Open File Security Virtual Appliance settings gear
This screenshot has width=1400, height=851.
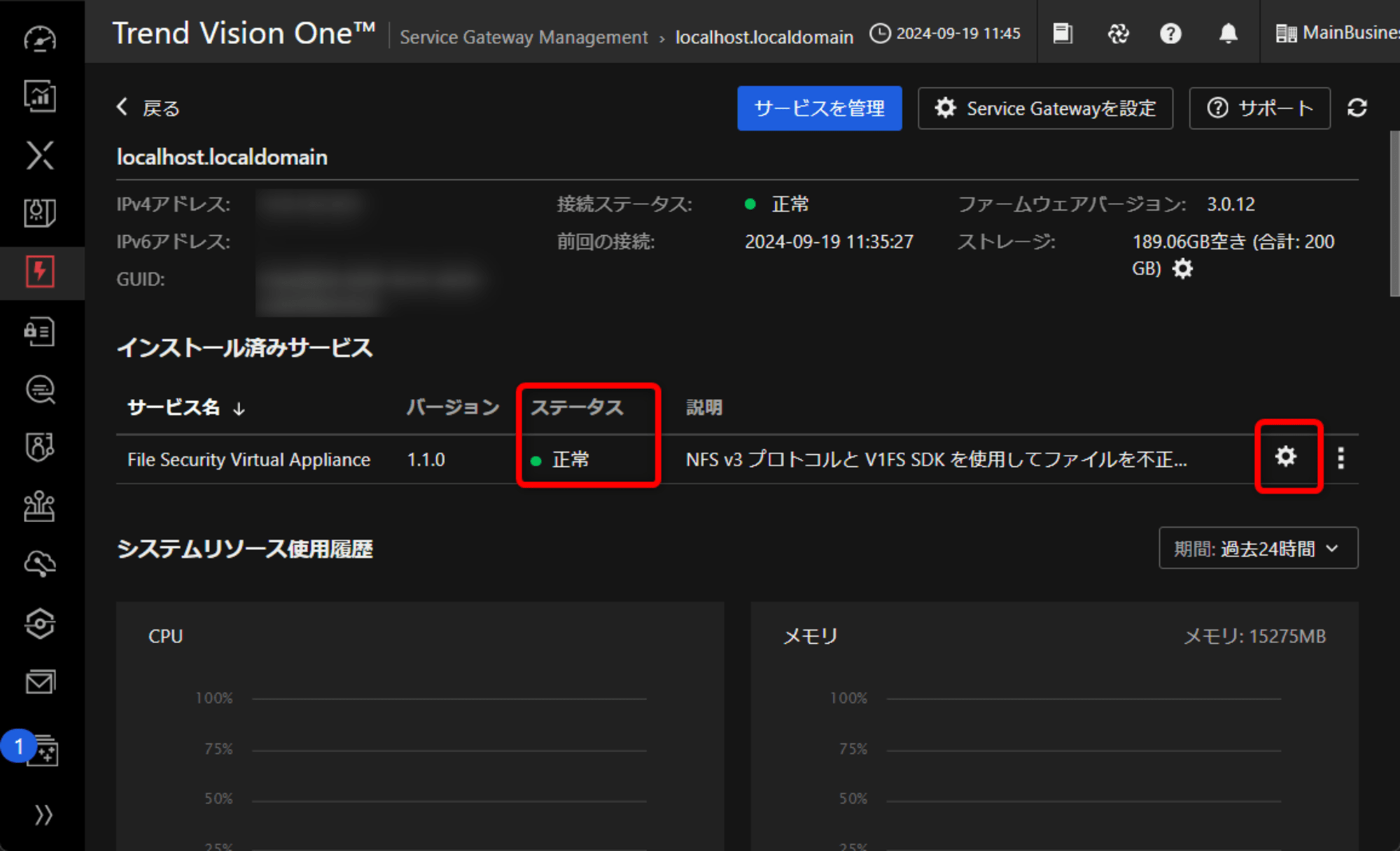coord(1286,457)
